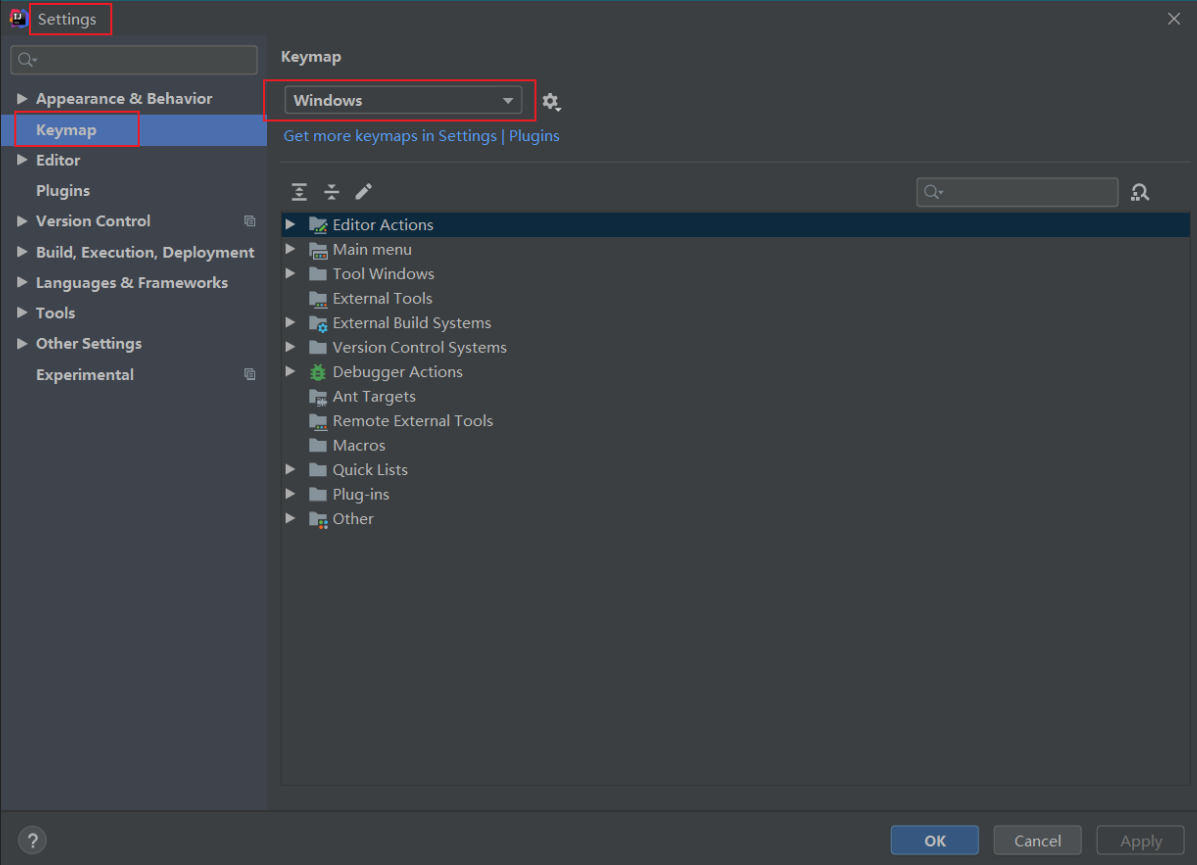The width and height of the screenshot is (1197, 865).
Task: Click Find Actions by Shortcut icon
Action: click(x=1140, y=192)
